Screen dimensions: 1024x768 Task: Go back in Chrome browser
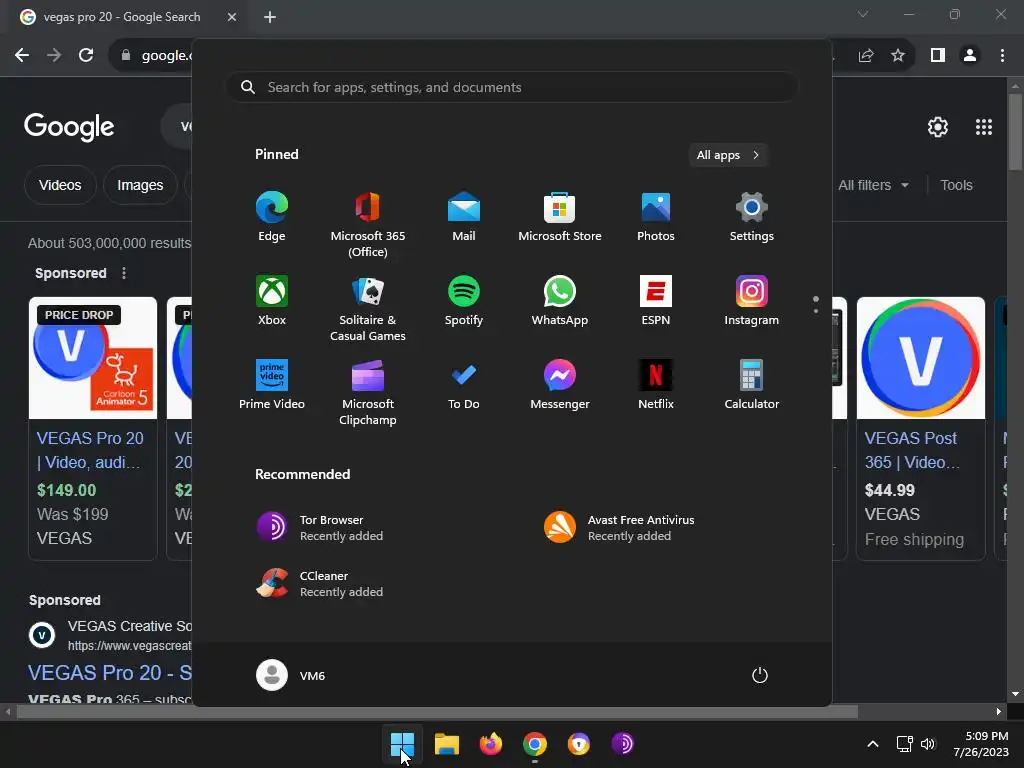coord(22,56)
